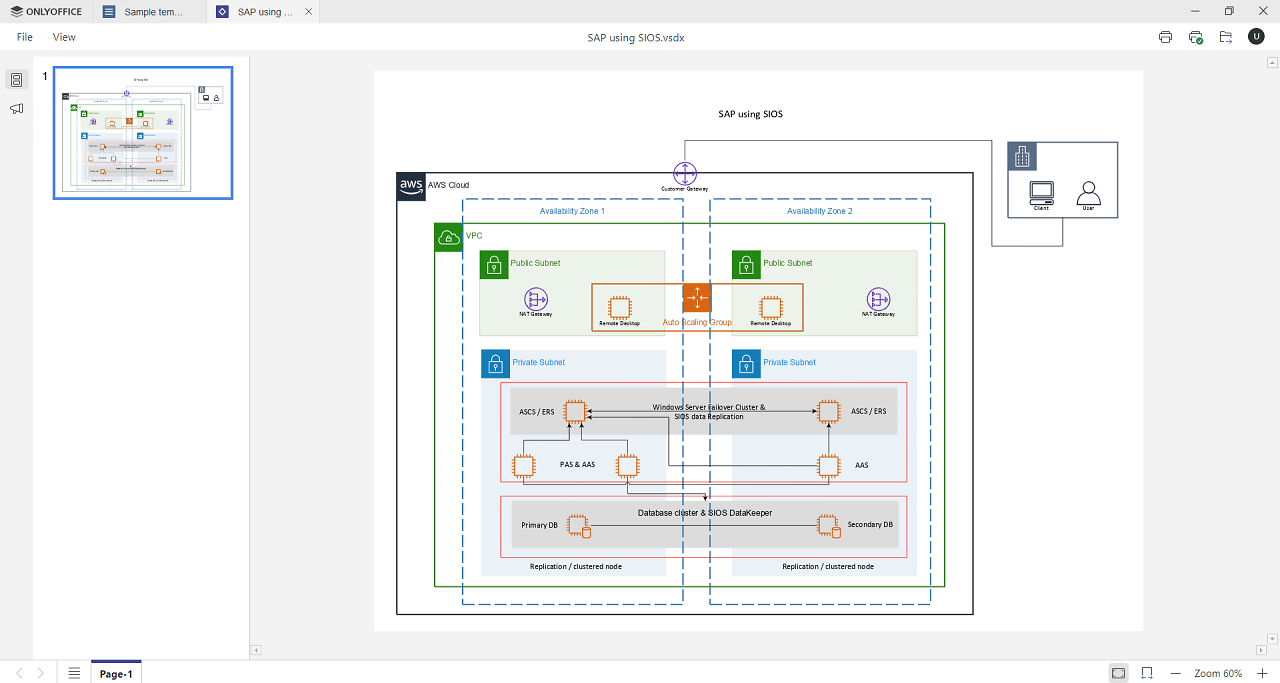Open the View menu
Screen dimensions: 1280x683
64,37
